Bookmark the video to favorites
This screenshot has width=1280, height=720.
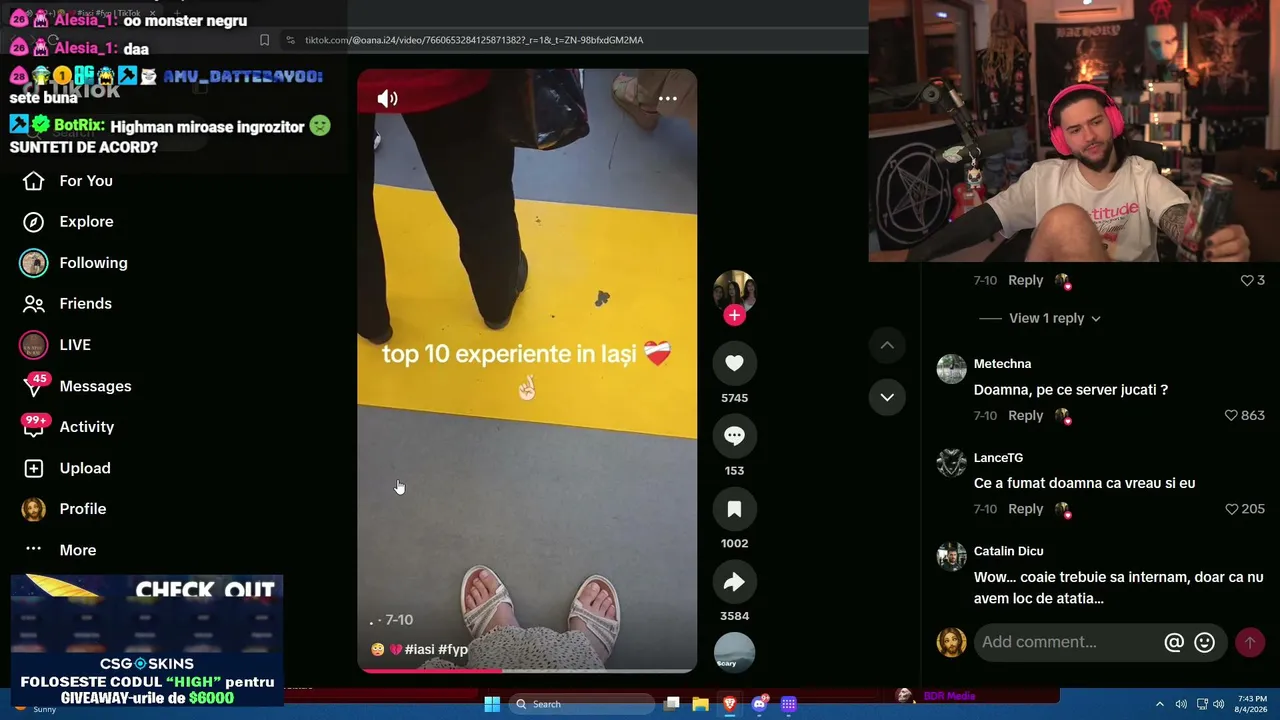(x=734, y=509)
